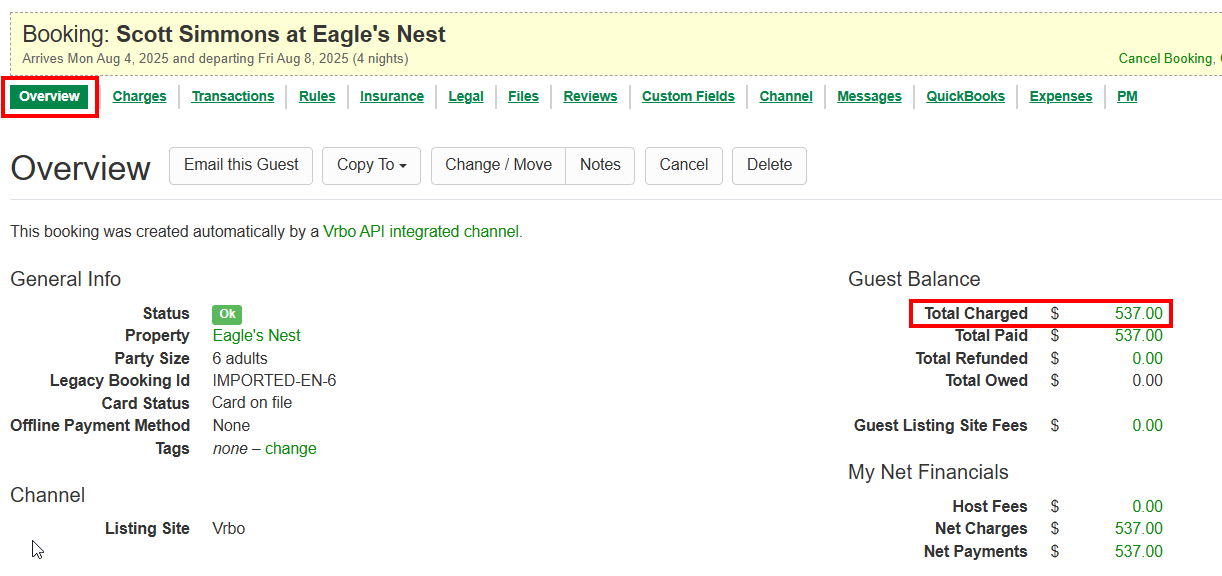Switch to the PM tab

[x=1127, y=97]
